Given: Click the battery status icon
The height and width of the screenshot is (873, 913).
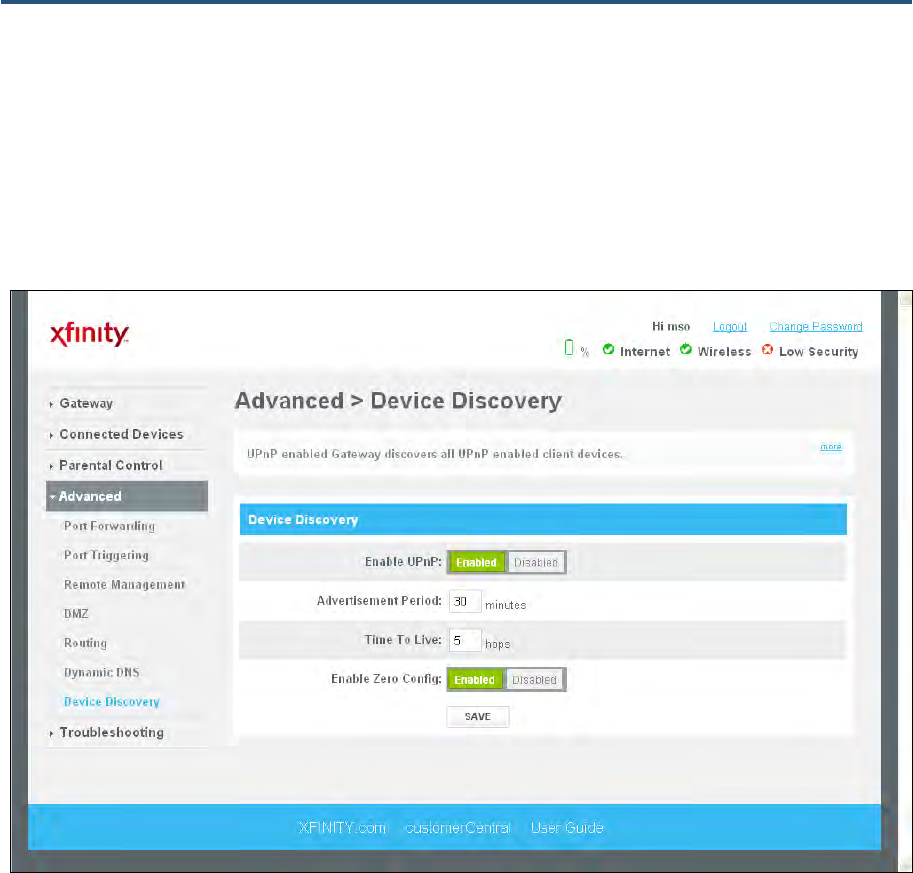Looking at the screenshot, I should click(569, 348).
